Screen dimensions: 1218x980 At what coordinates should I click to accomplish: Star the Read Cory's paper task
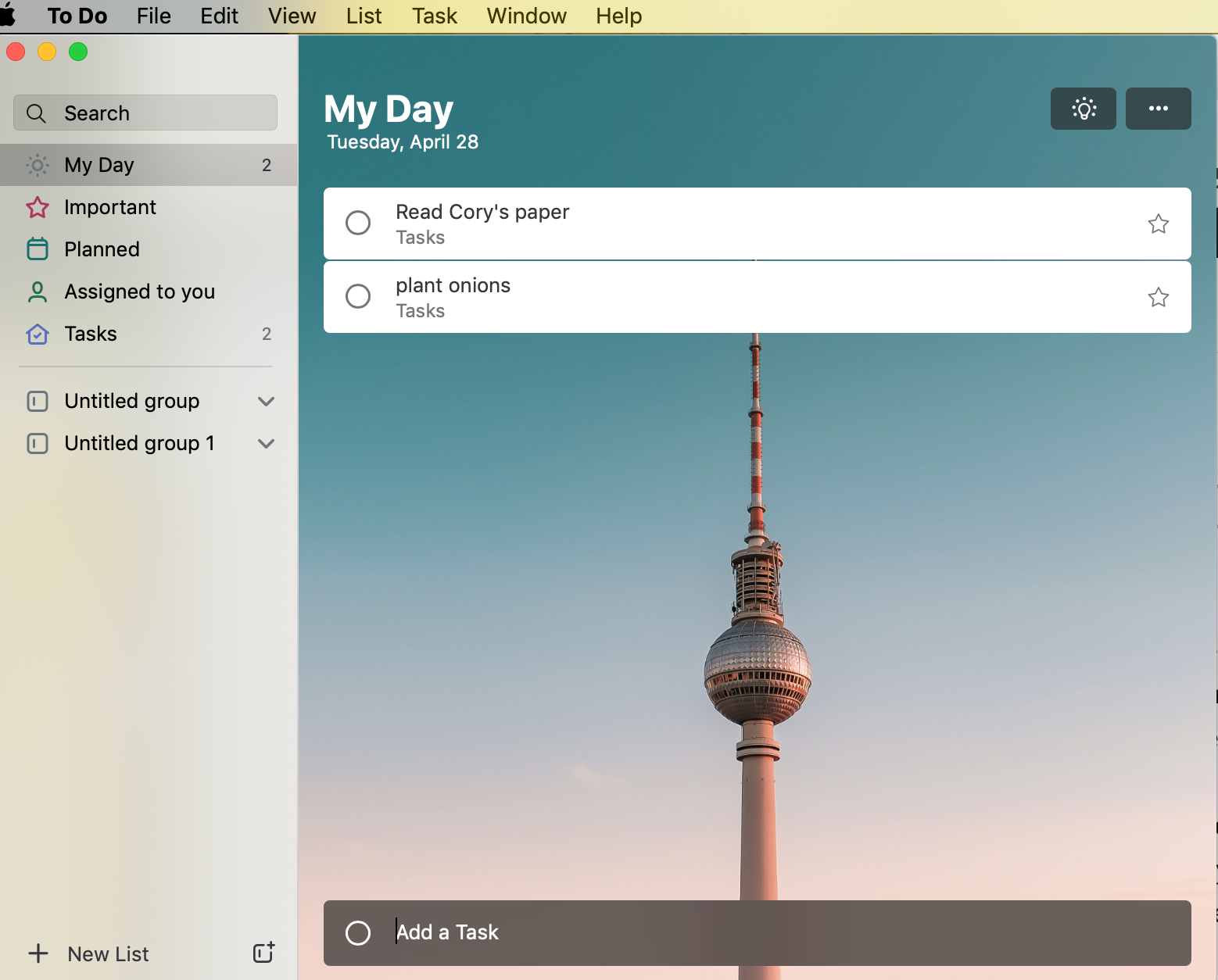tap(1159, 224)
